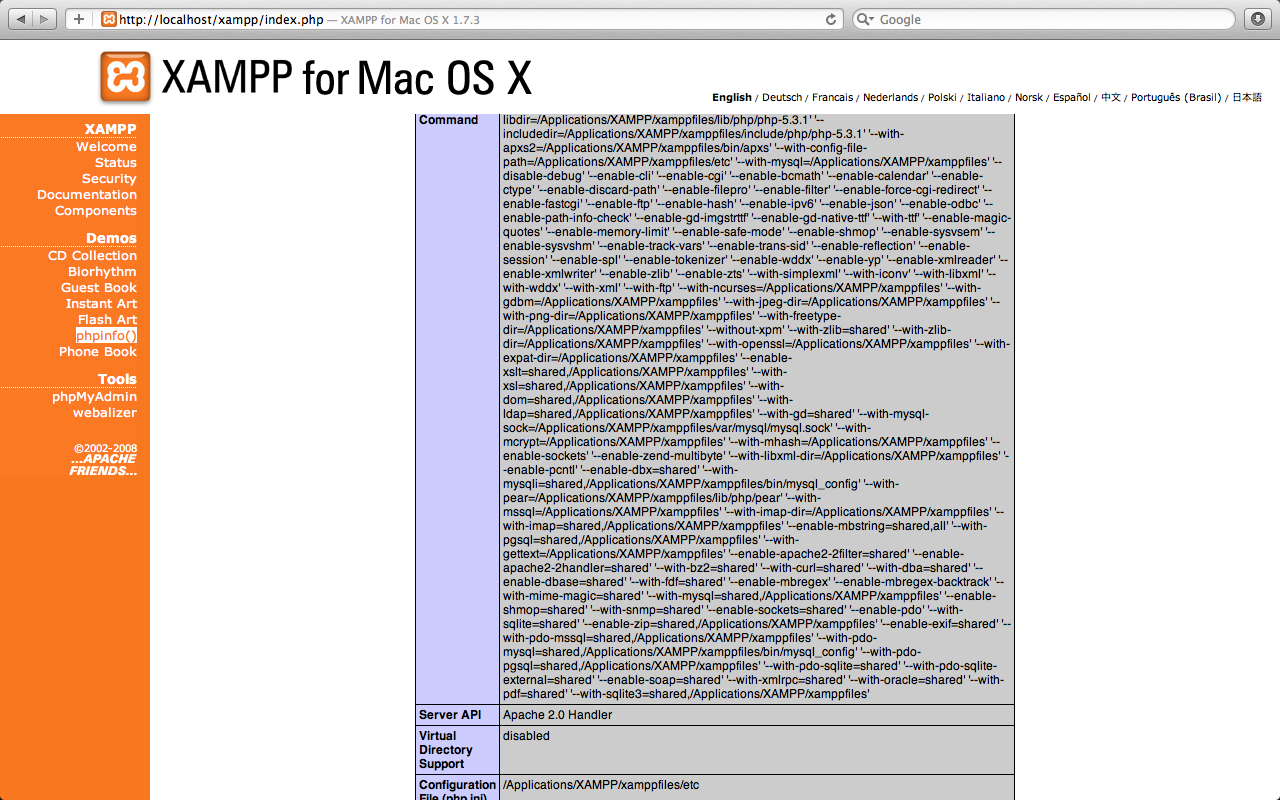The height and width of the screenshot is (800, 1280).
Task: Open the Welcome page in sidebar
Action: [106, 147]
